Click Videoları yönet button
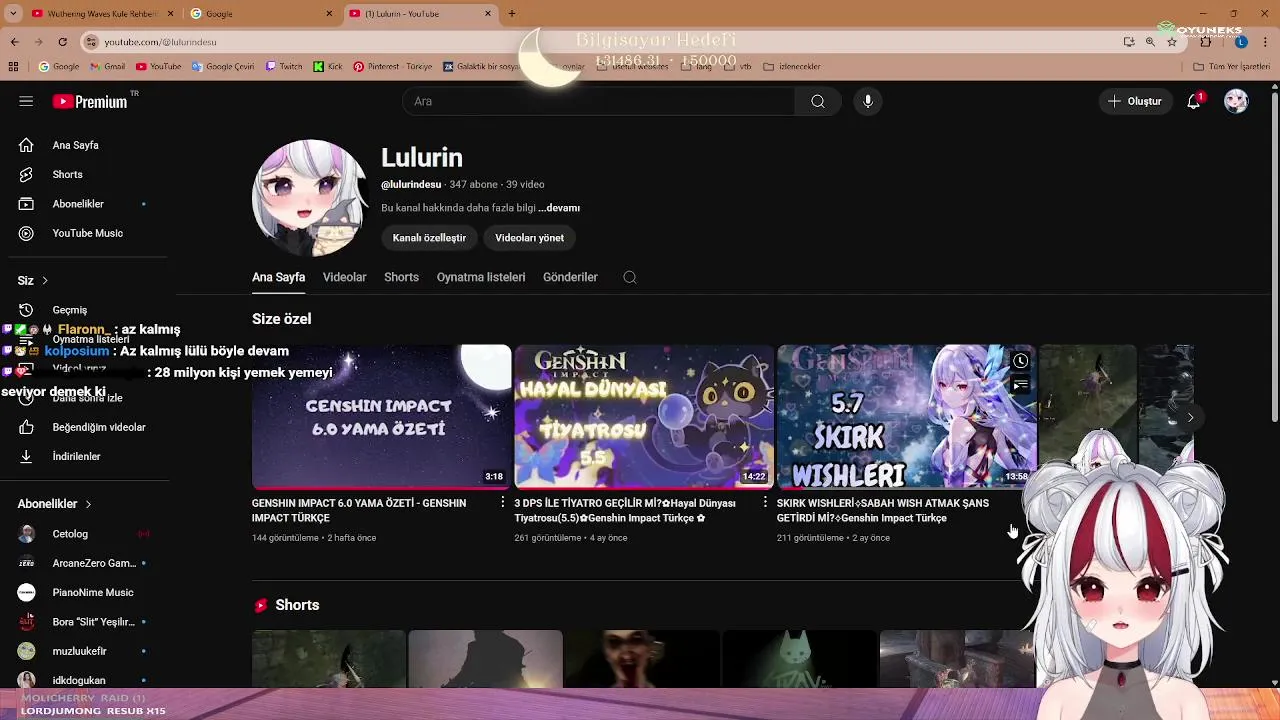1280x720 pixels. (x=529, y=238)
